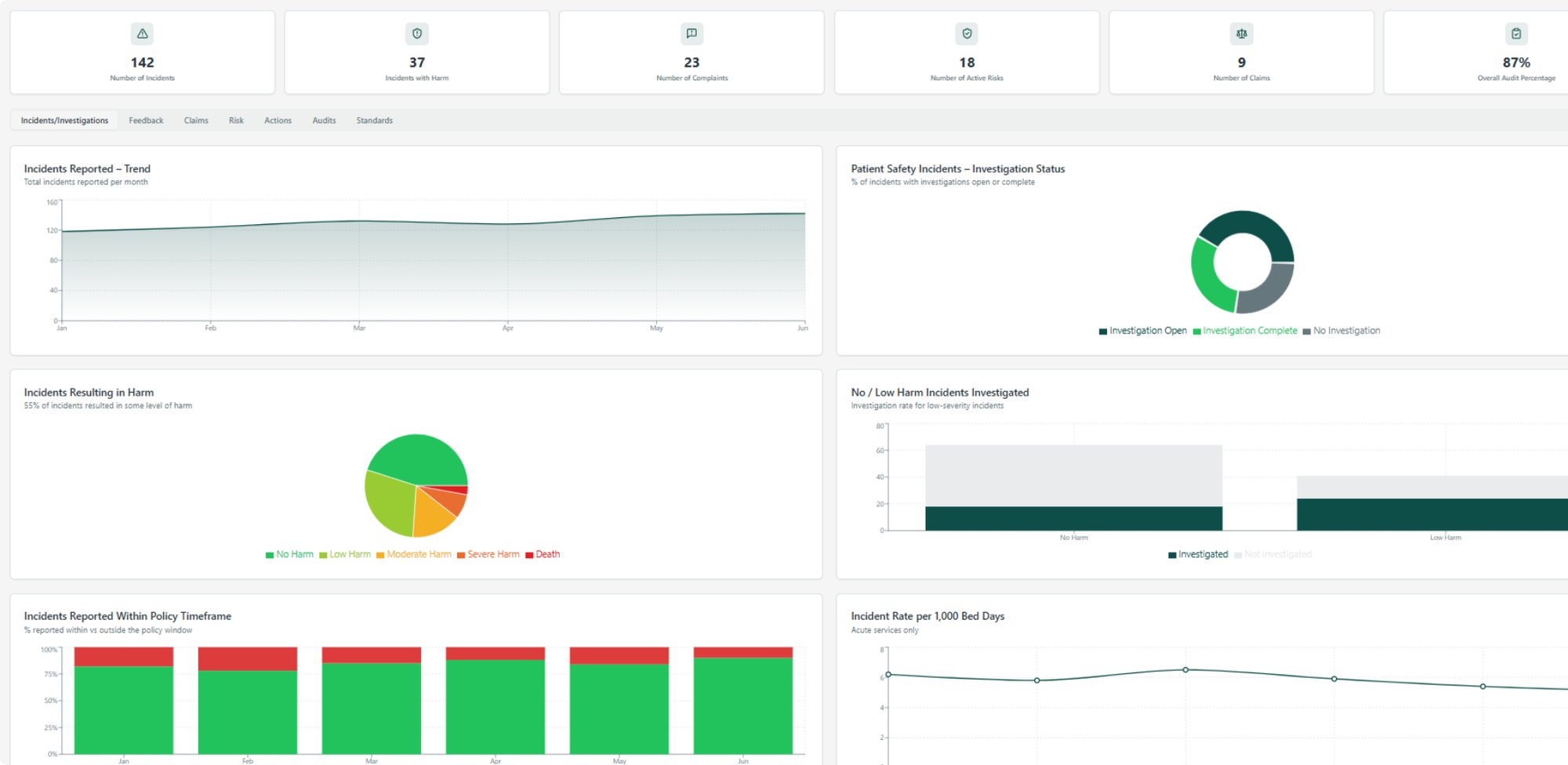This screenshot has width=1568, height=765.
Task: Click the 23 Number of Complaints value
Action: coord(691,63)
